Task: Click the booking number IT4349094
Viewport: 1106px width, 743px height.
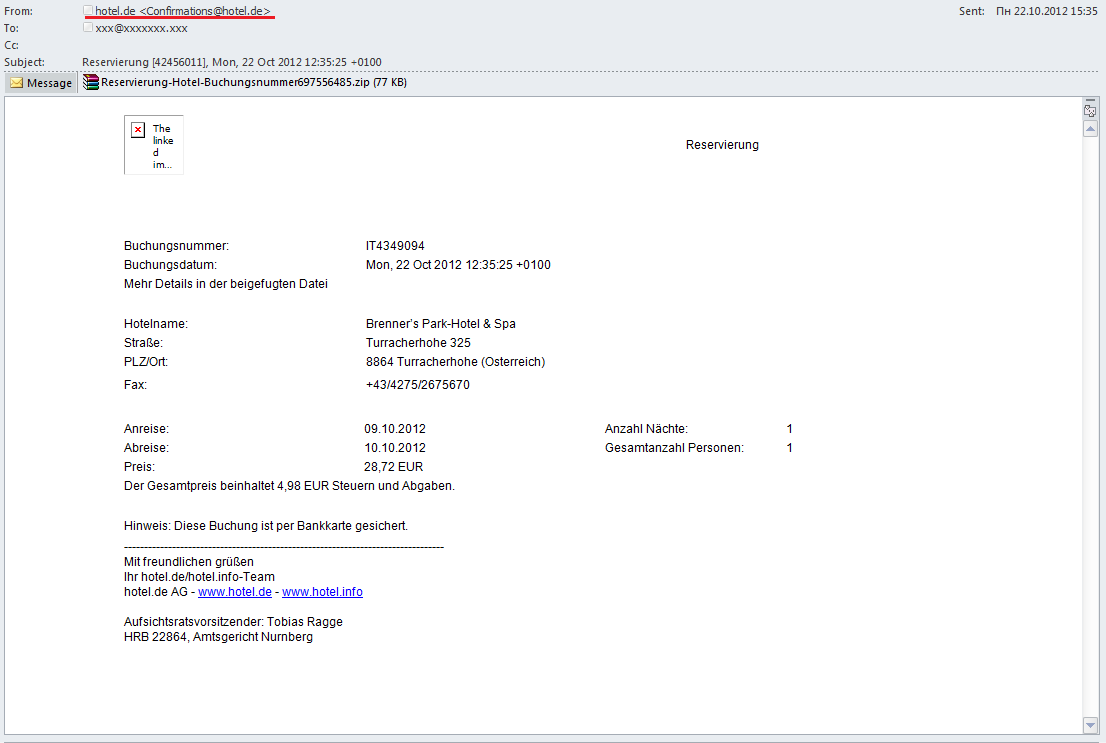Action: (x=395, y=246)
